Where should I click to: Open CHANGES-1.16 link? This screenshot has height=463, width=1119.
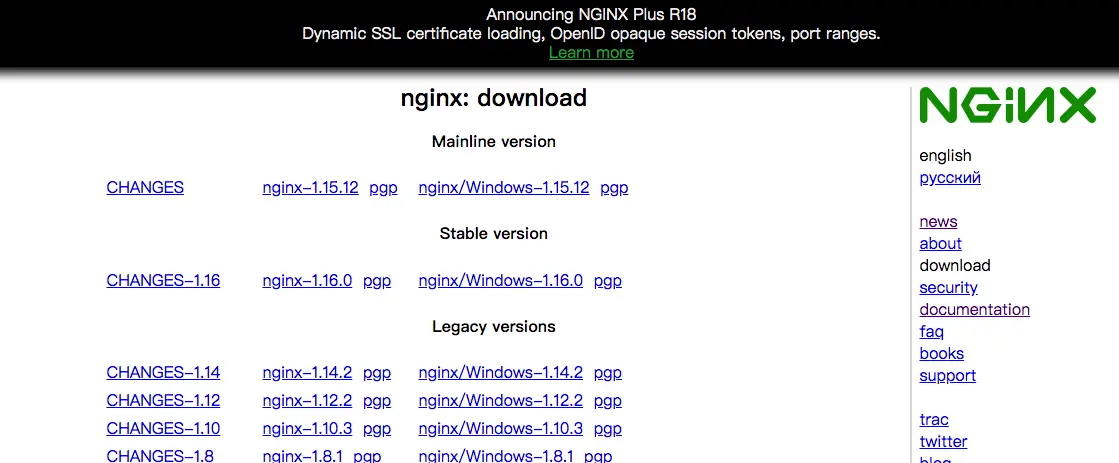tap(163, 280)
